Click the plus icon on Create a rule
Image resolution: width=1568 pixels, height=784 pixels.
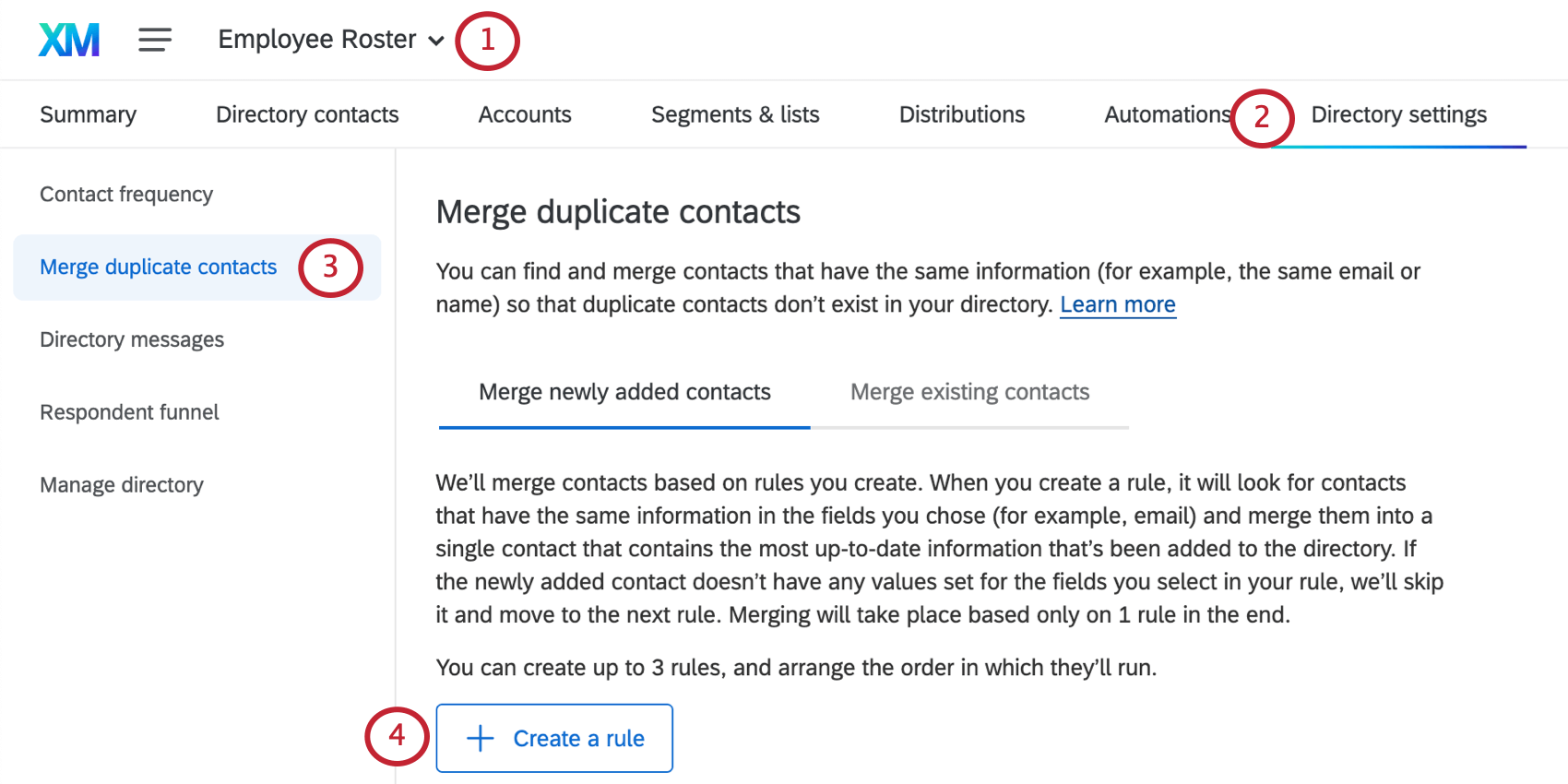(480, 738)
